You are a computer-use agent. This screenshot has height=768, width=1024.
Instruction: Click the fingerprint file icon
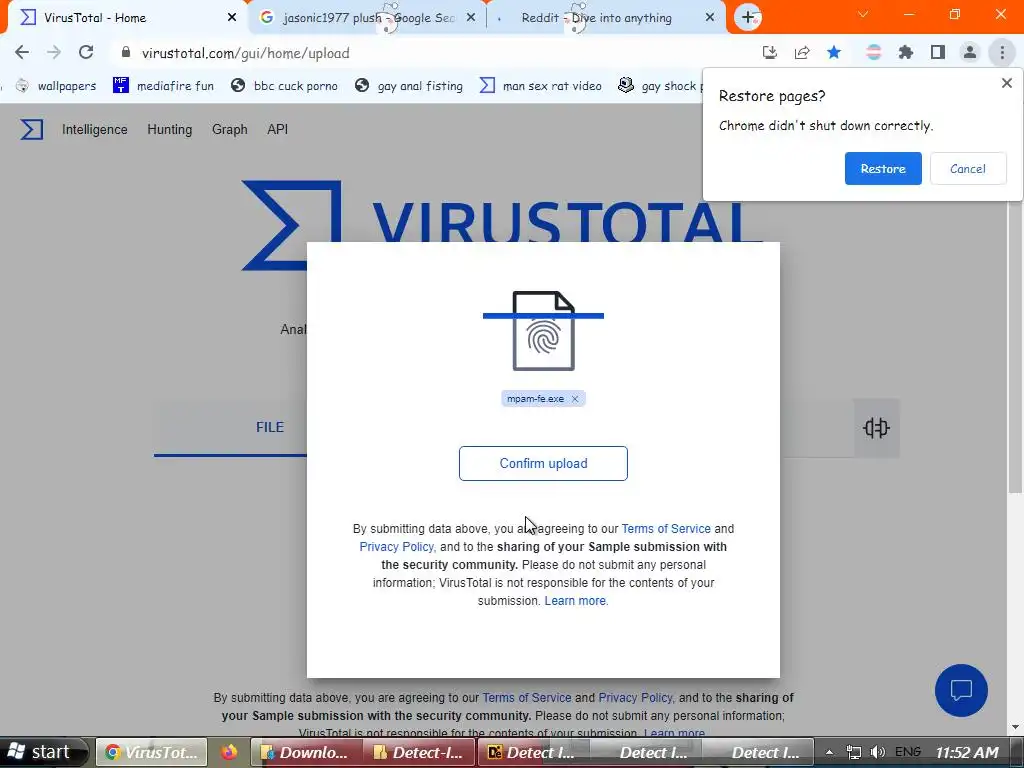point(543,331)
